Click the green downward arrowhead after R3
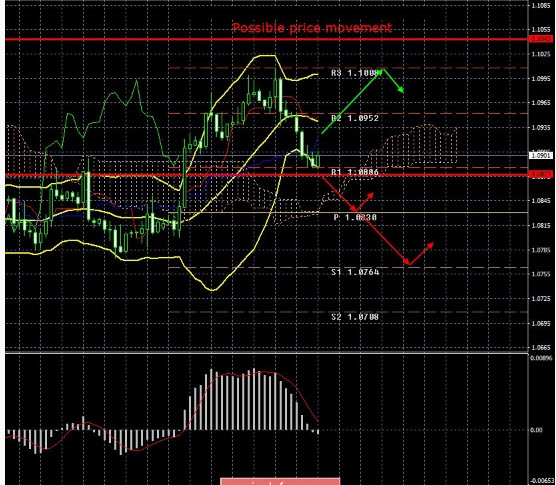Viewport: 556px width, 485px height. point(401,90)
